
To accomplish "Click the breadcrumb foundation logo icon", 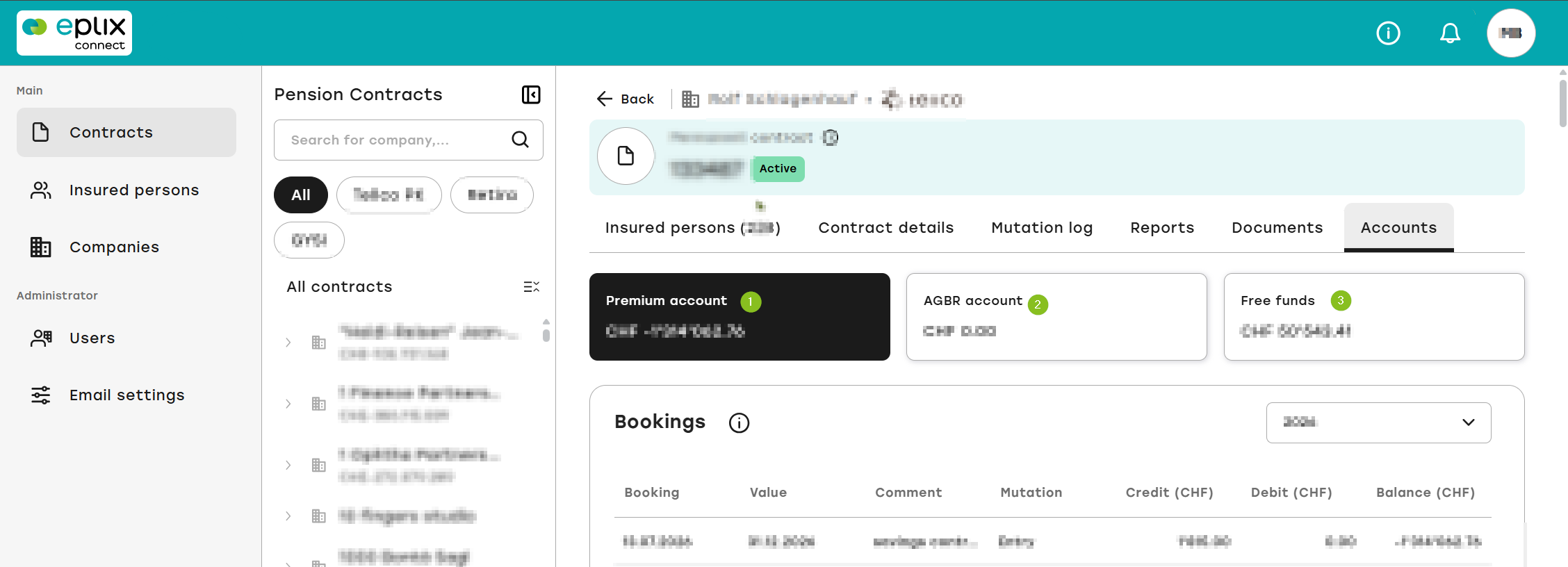I will pos(892,99).
